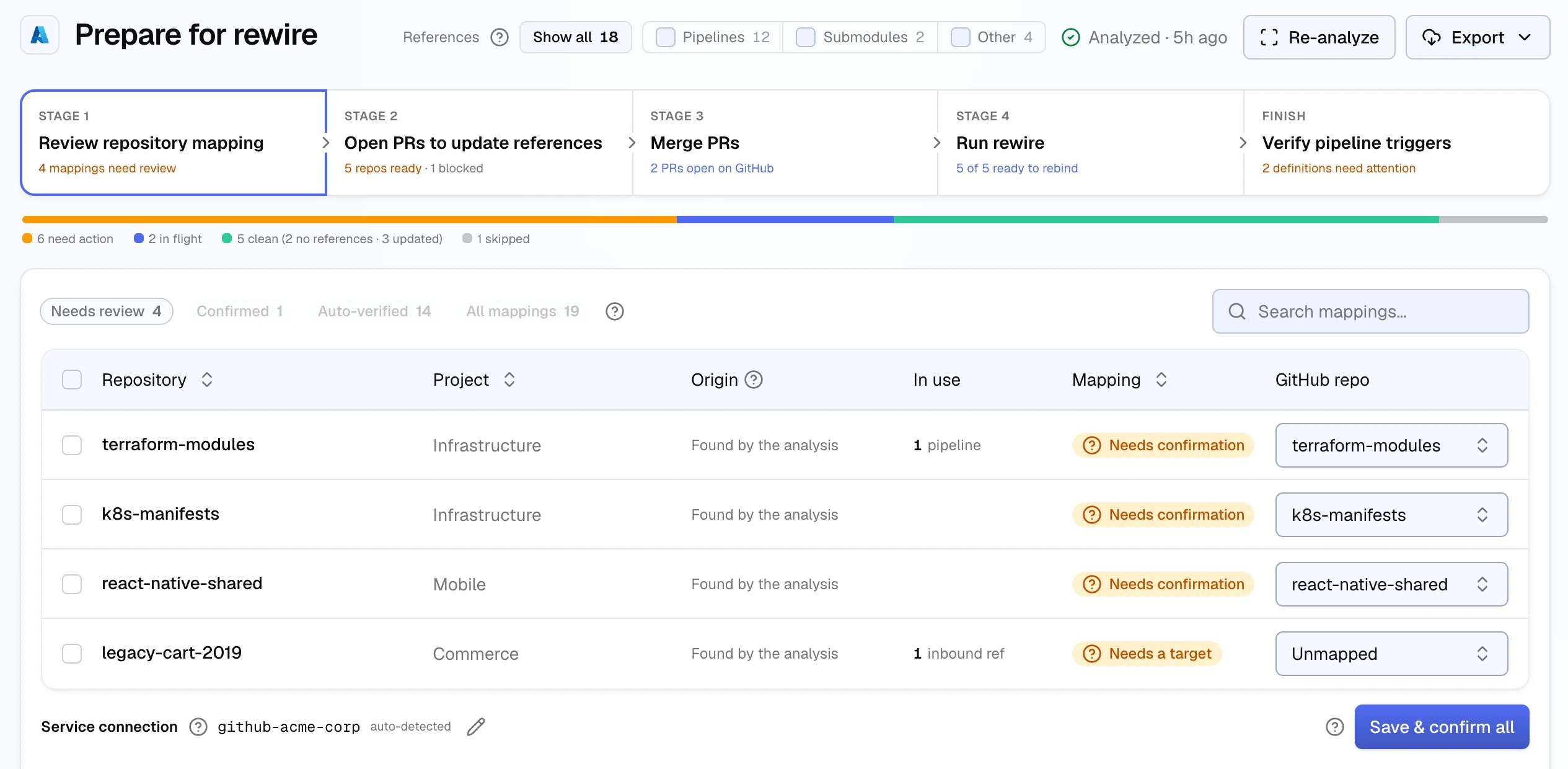This screenshot has width=1568, height=769.
Task: Select all rows with header checkbox
Action: click(x=72, y=380)
